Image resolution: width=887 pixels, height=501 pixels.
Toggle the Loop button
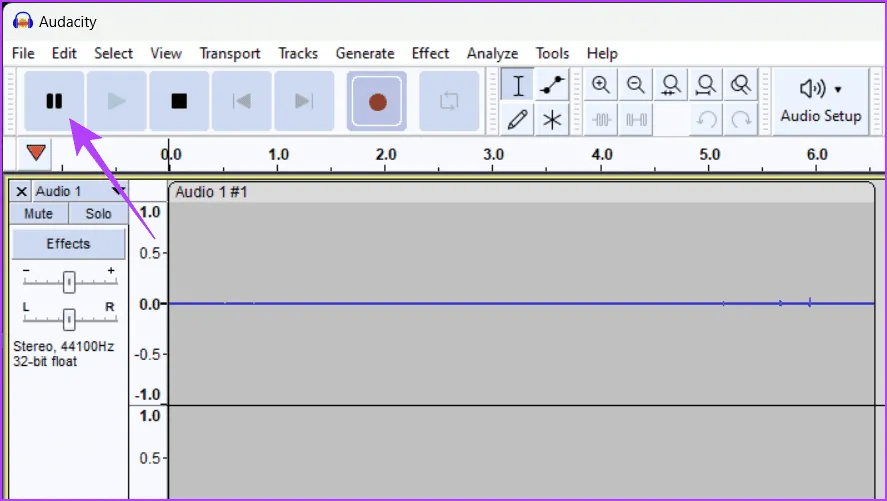click(449, 101)
